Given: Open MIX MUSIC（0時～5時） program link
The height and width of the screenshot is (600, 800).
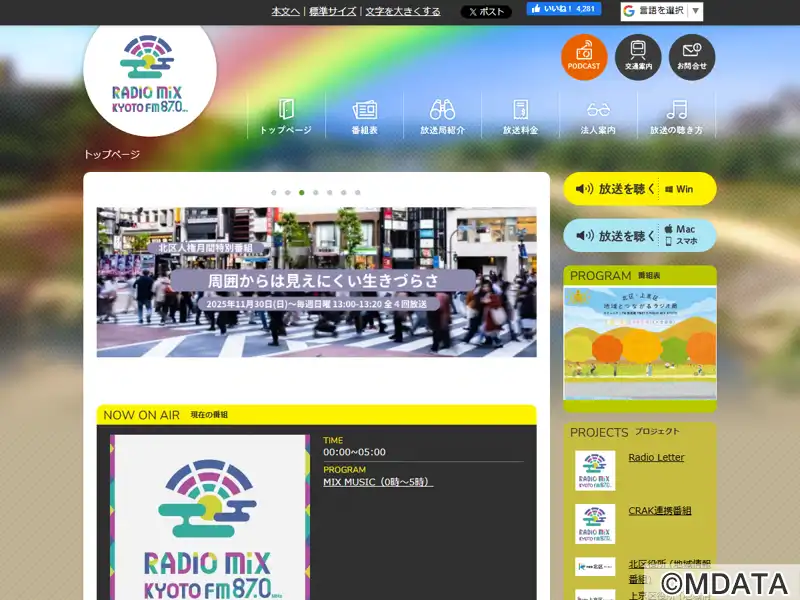Looking at the screenshot, I should coord(378,482).
